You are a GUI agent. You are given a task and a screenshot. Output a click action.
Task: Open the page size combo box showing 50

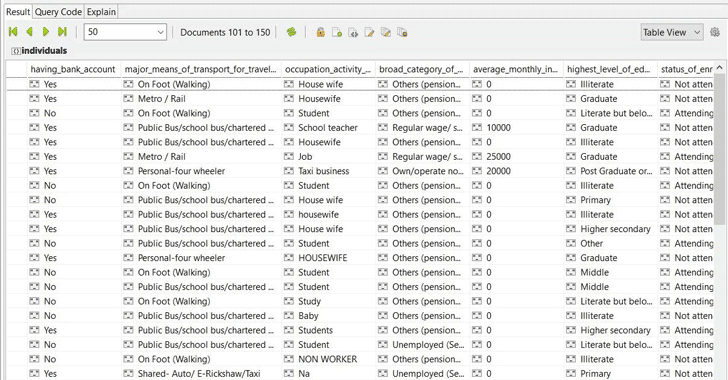coord(125,32)
